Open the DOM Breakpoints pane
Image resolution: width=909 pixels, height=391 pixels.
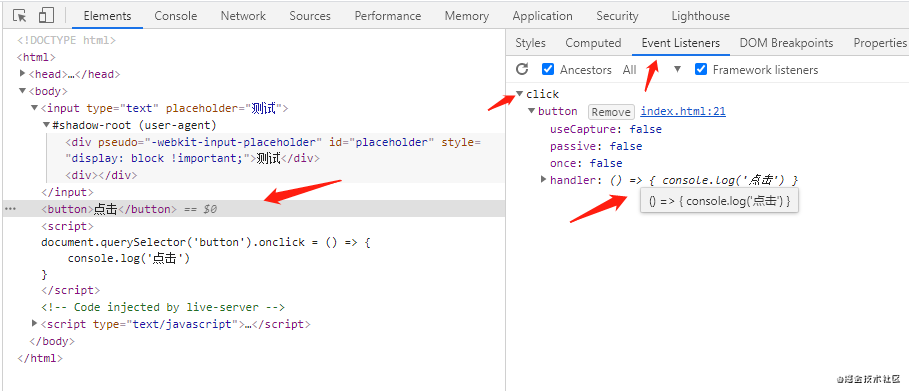coord(786,43)
